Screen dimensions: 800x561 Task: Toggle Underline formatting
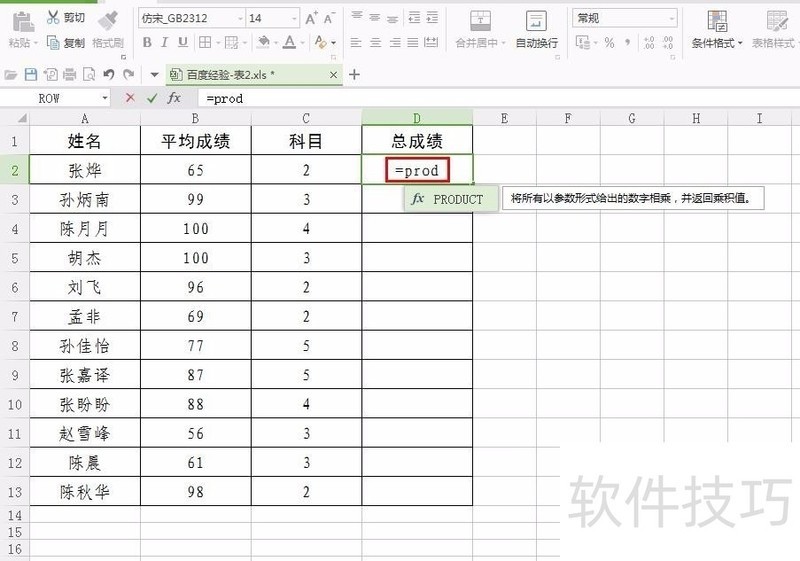pyautogui.click(x=184, y=43)
